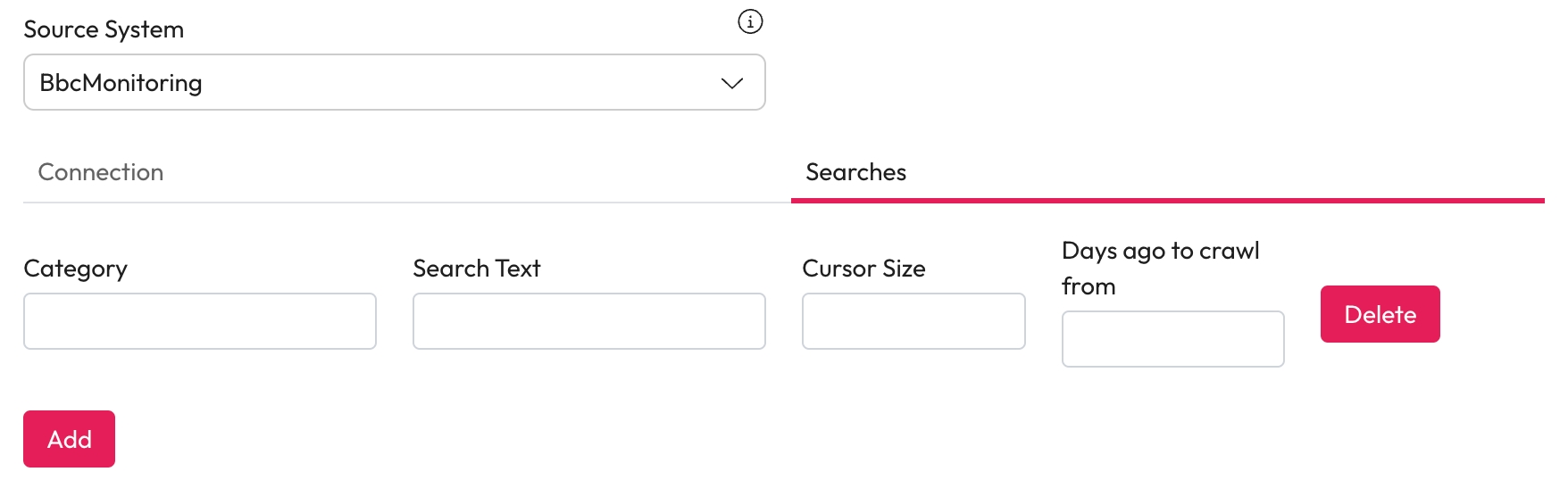Click the Cursor Size field label
1568x480 pixels.
click(x=863, y=269)
